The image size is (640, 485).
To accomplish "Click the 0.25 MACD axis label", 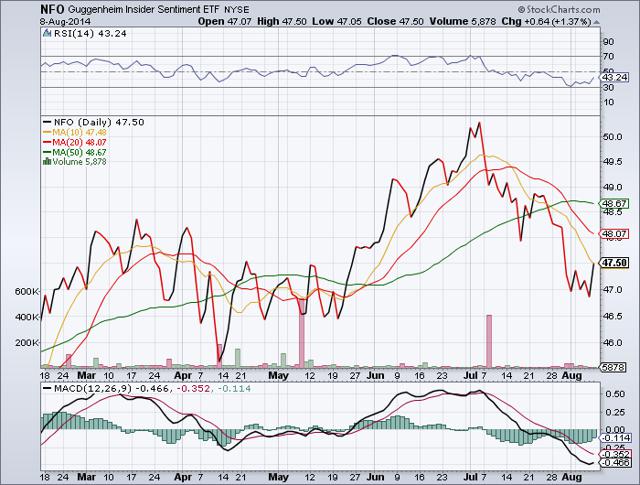I will (x=614, y=412).
